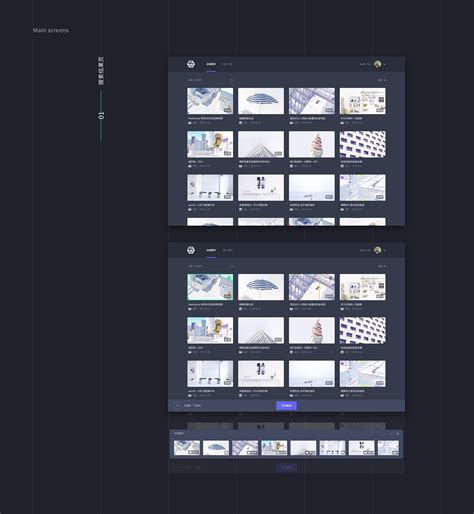
Task: Select the glass pyramid thumbnail in the lower screen
Action: point(261,330)
